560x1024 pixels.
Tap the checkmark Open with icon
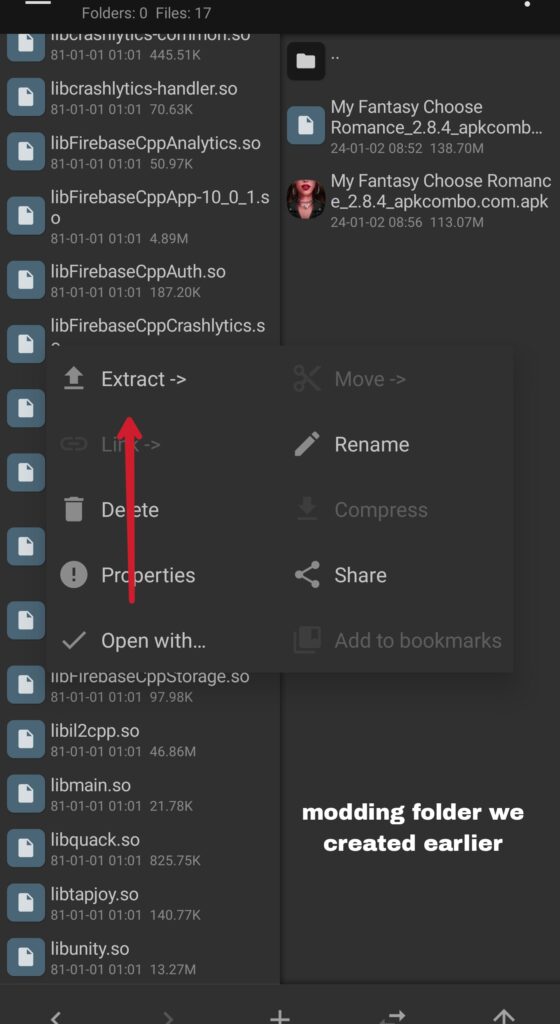[74, 641]
